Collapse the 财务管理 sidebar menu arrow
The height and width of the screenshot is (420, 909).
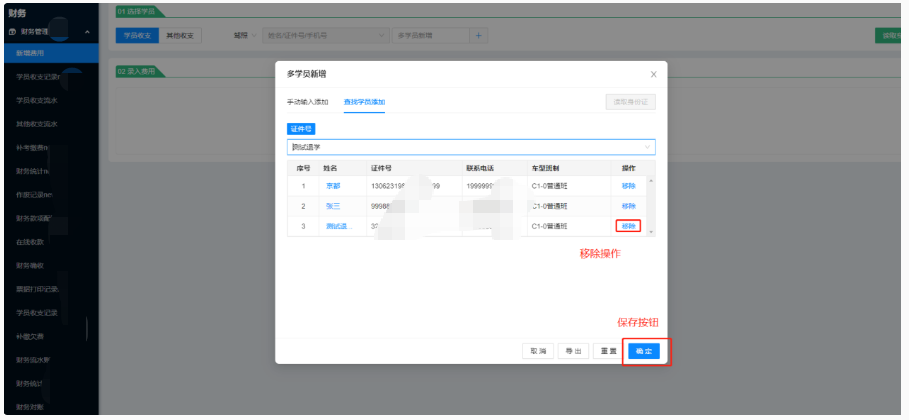(x=88, y=32)
